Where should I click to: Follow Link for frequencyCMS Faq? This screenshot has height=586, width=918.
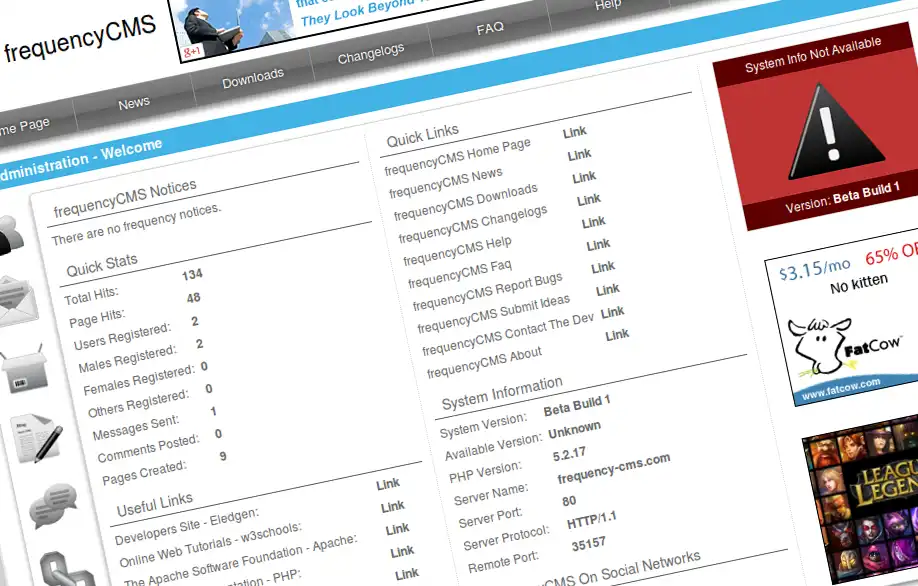click(x=598, y=245)
